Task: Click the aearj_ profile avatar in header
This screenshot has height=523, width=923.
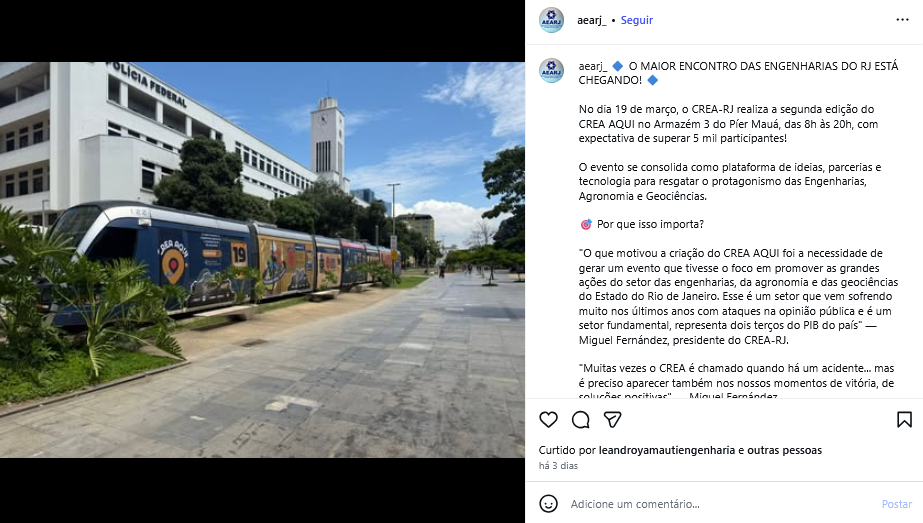Action: coord(552,20)
